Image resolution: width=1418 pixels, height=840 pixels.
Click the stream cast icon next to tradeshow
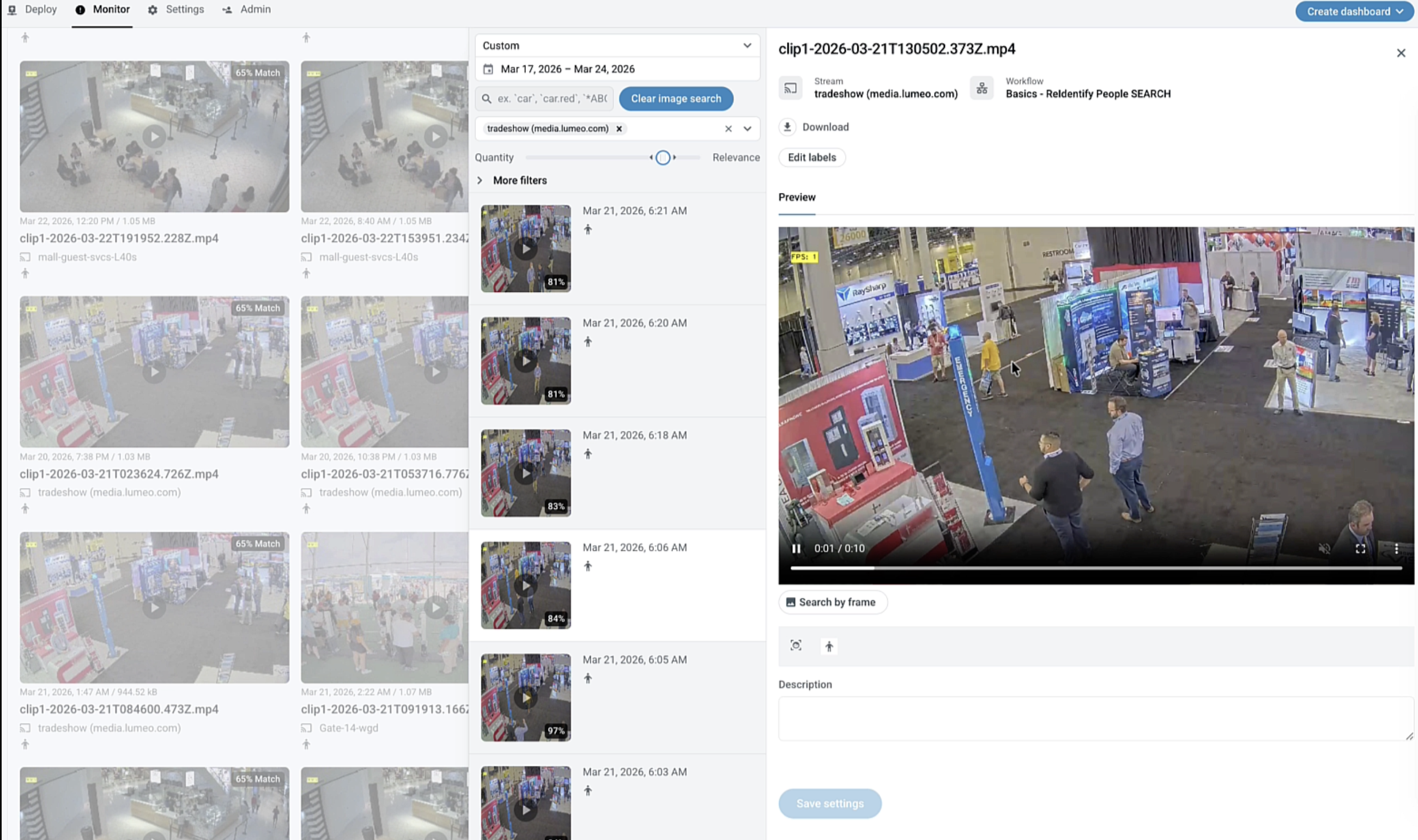[791, 88]
